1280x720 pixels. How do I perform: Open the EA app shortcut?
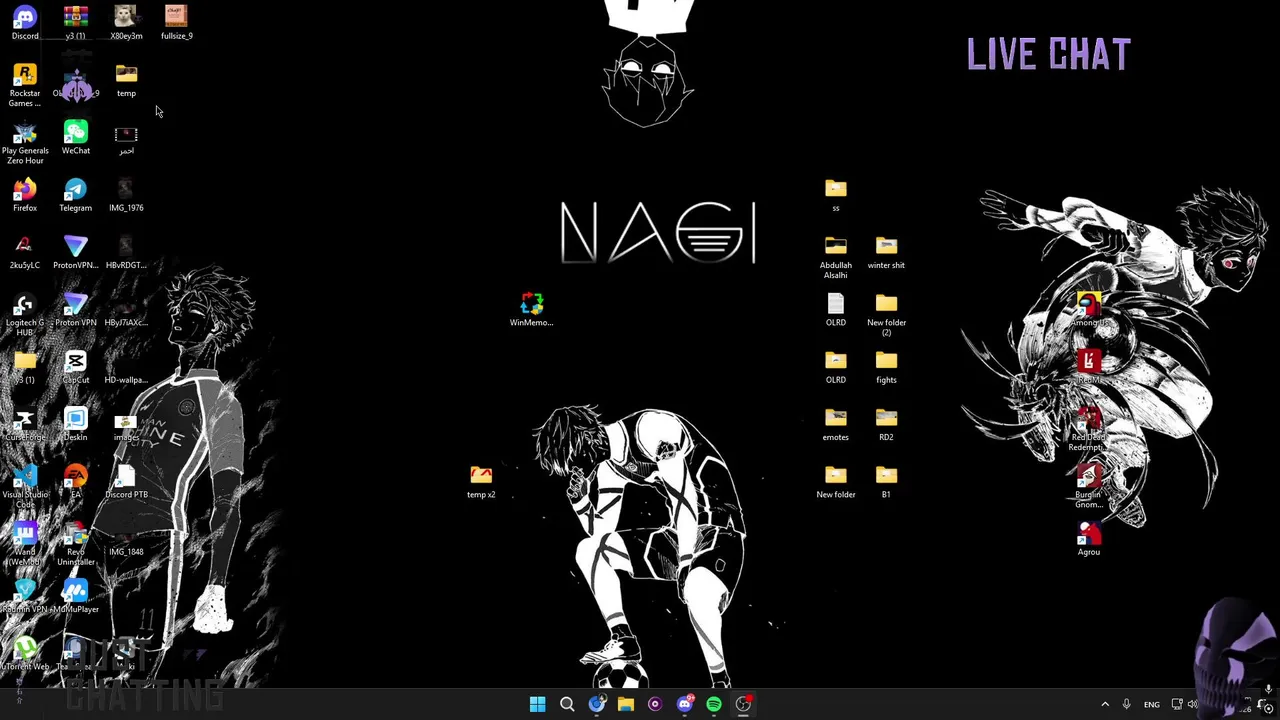75,481
